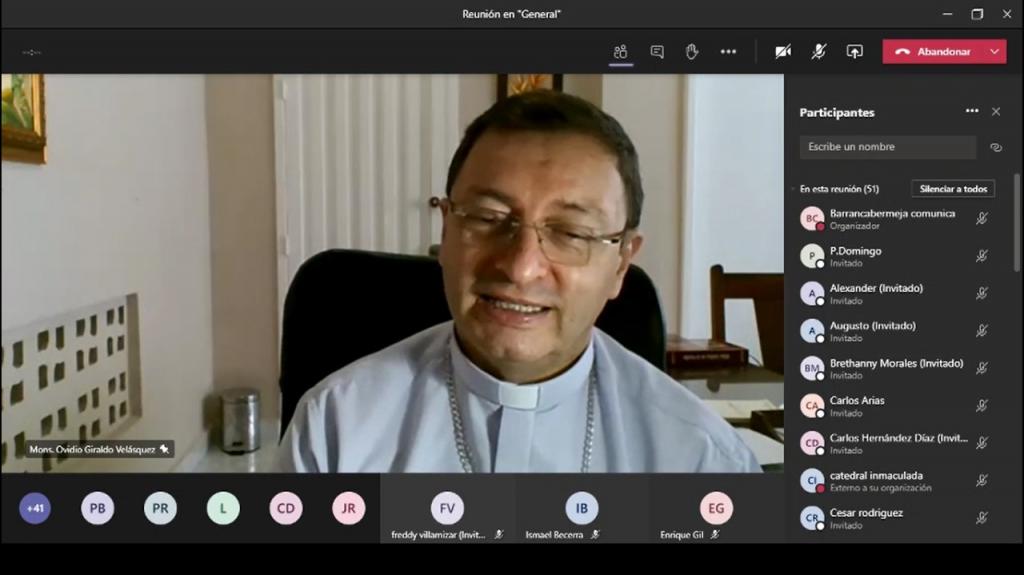1024x575 pixels.
Task: Raise your hand in the meeting
Action: tap(692, 52)
